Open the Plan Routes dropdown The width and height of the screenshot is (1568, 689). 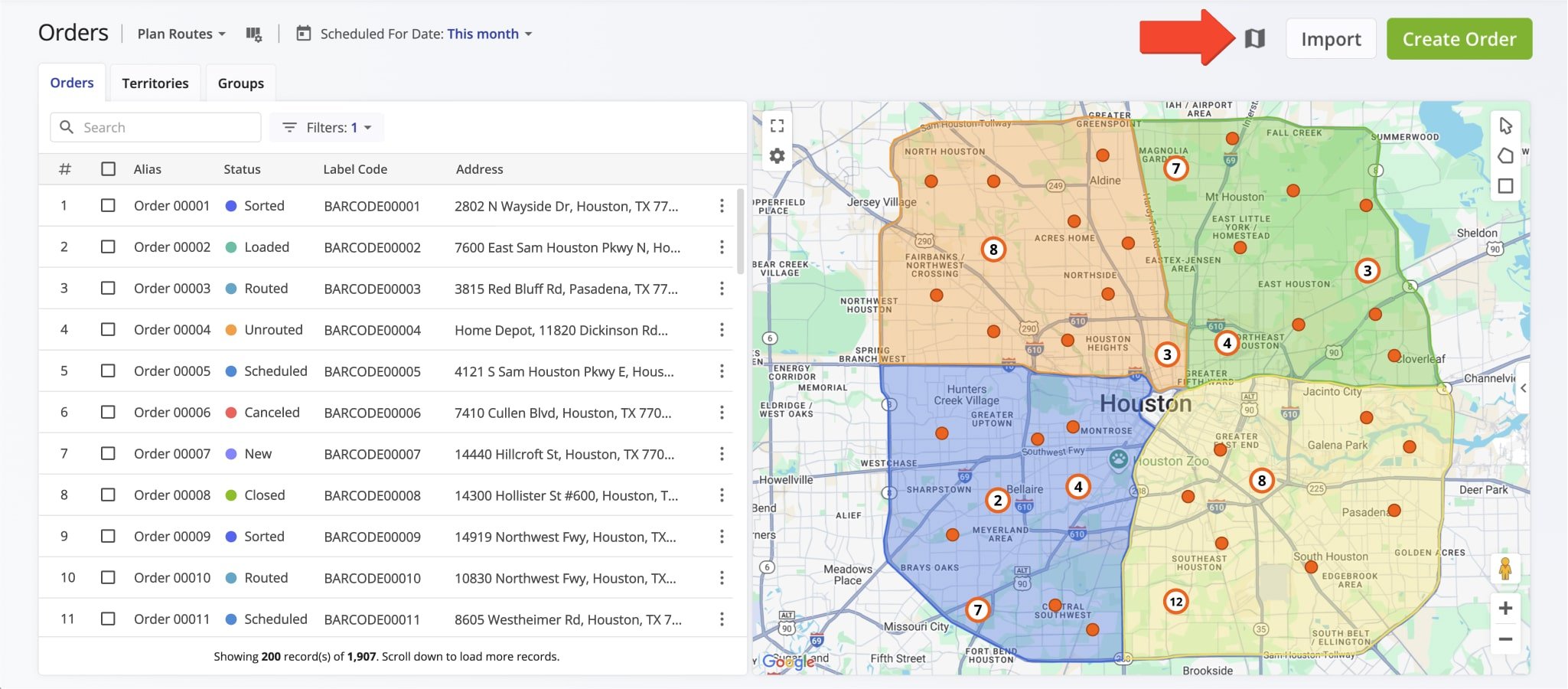181,34
